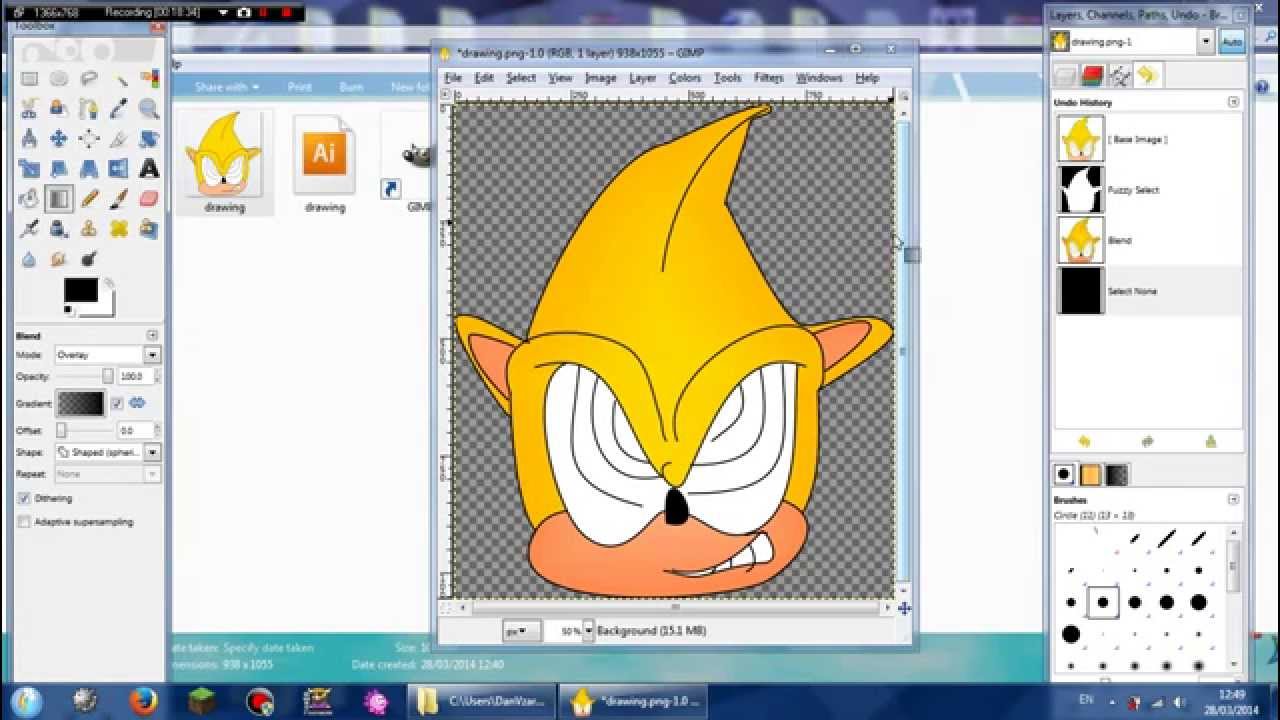Select the Text tool
The height and width of the screenshot is (720, 1280).
[x=149, y=169]
